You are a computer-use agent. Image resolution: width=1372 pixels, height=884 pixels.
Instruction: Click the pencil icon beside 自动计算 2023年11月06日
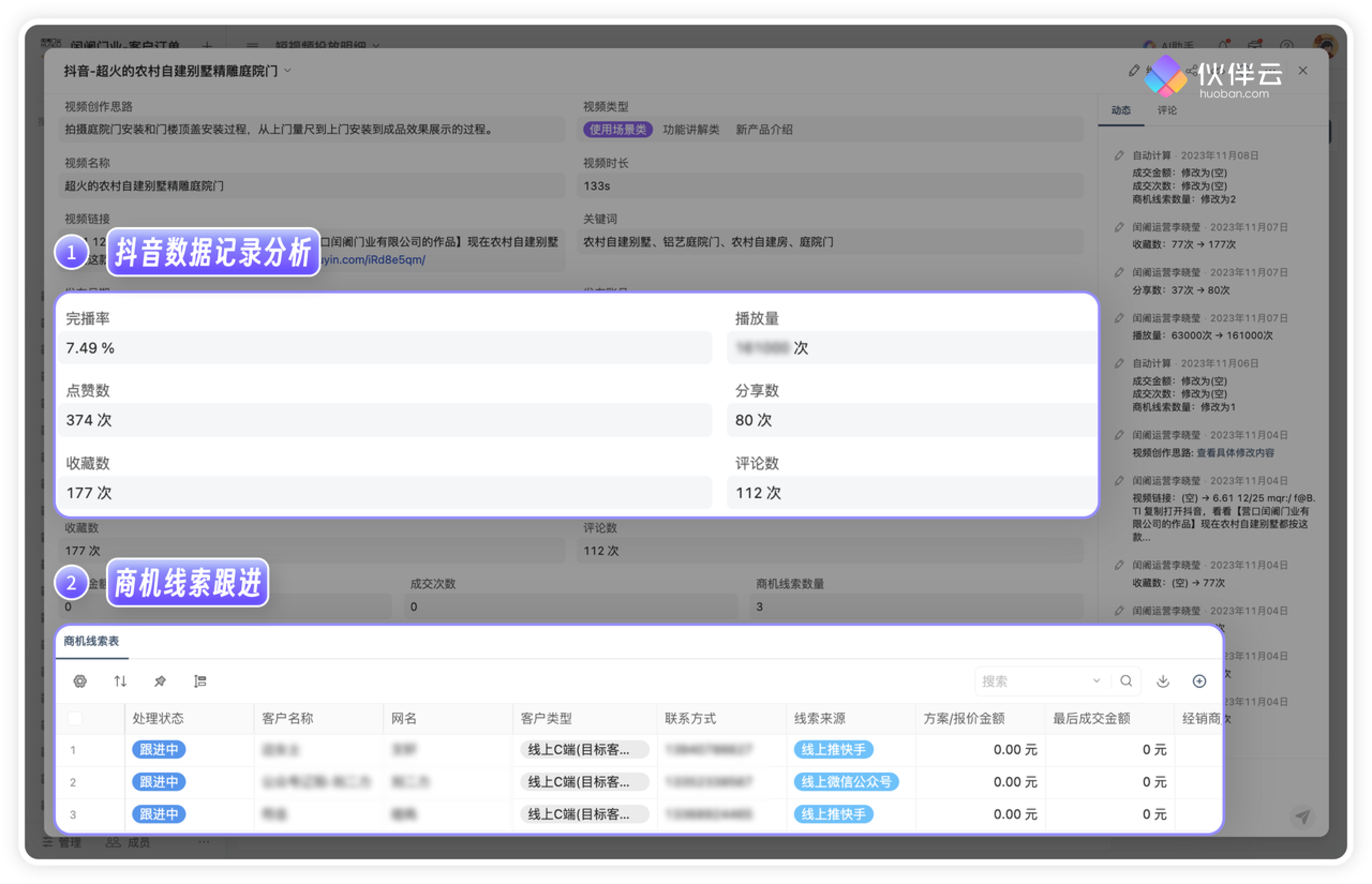coord(1119,363)
